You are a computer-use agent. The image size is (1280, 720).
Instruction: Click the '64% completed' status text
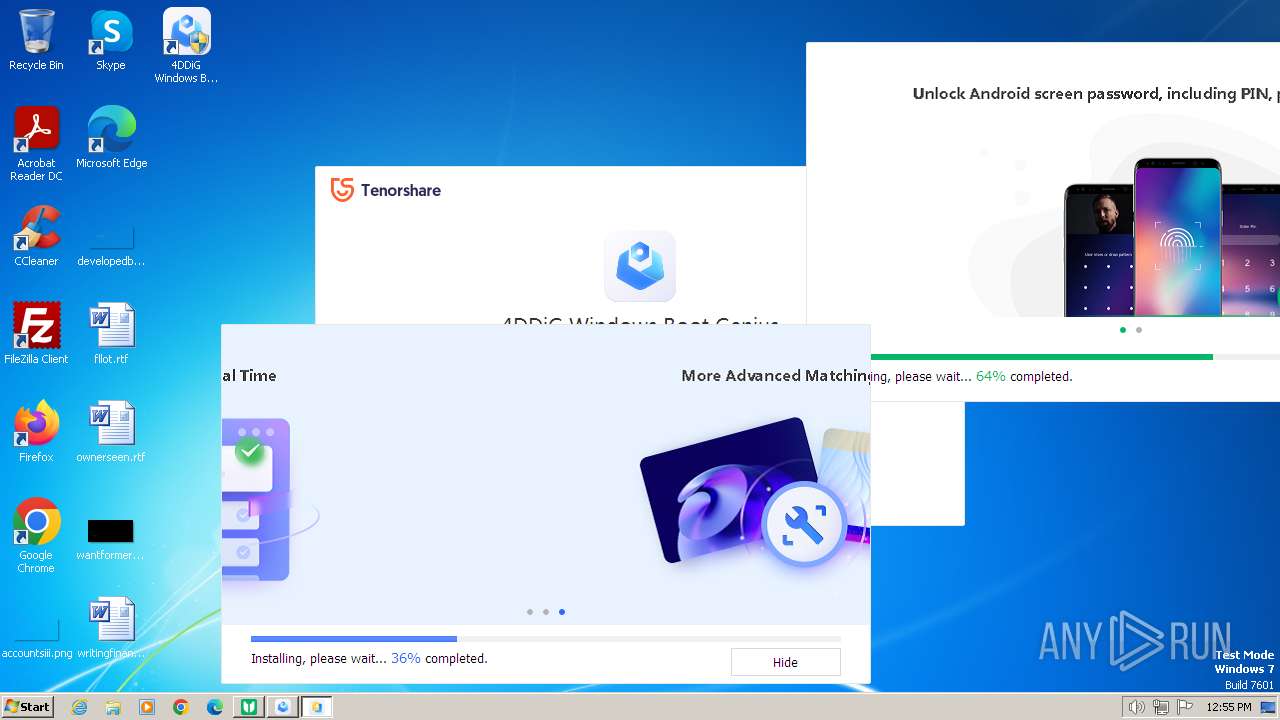click(1024, 377)
